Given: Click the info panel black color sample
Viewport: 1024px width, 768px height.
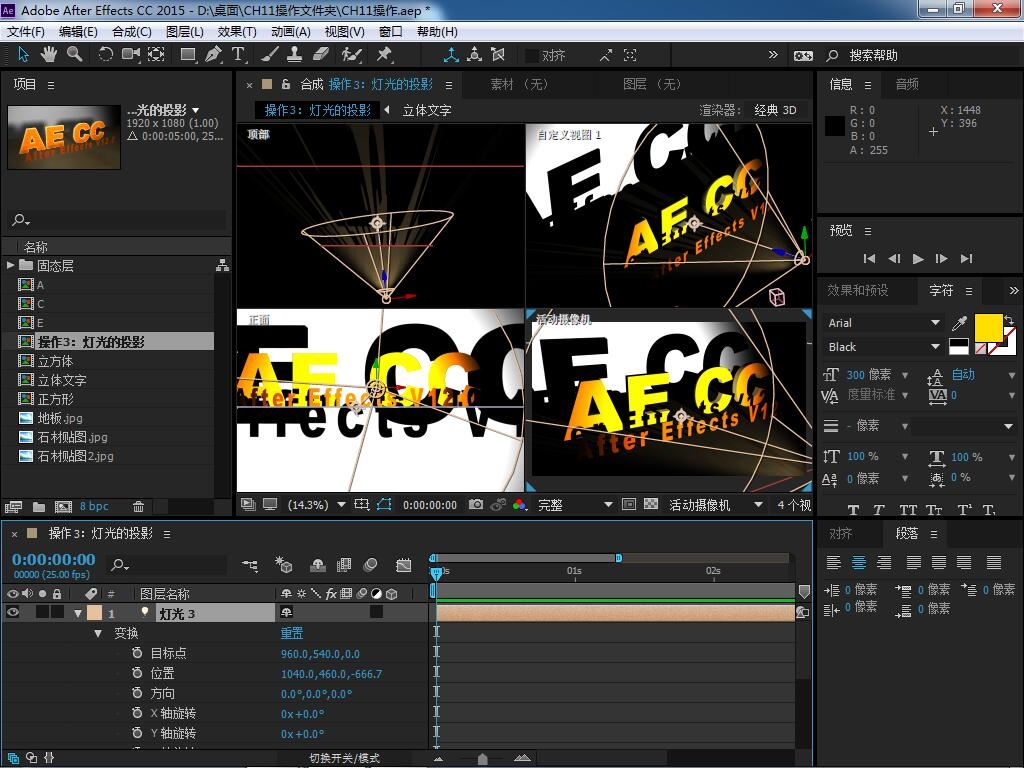Looking at the screenshot, I should coord(835,126).
